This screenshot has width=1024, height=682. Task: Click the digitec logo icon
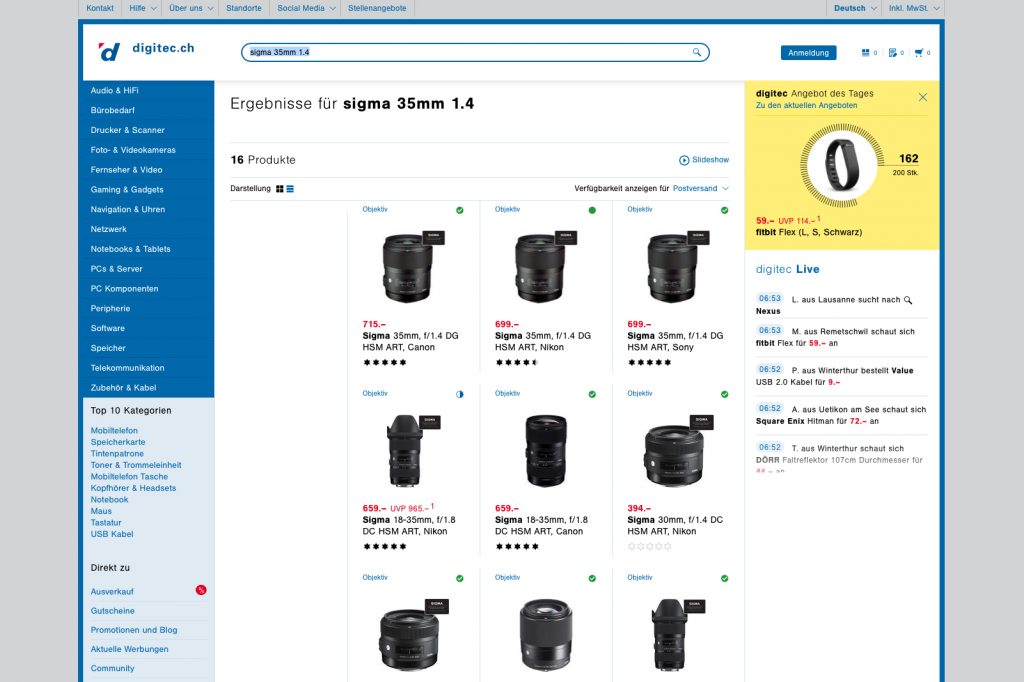[109, 52]
